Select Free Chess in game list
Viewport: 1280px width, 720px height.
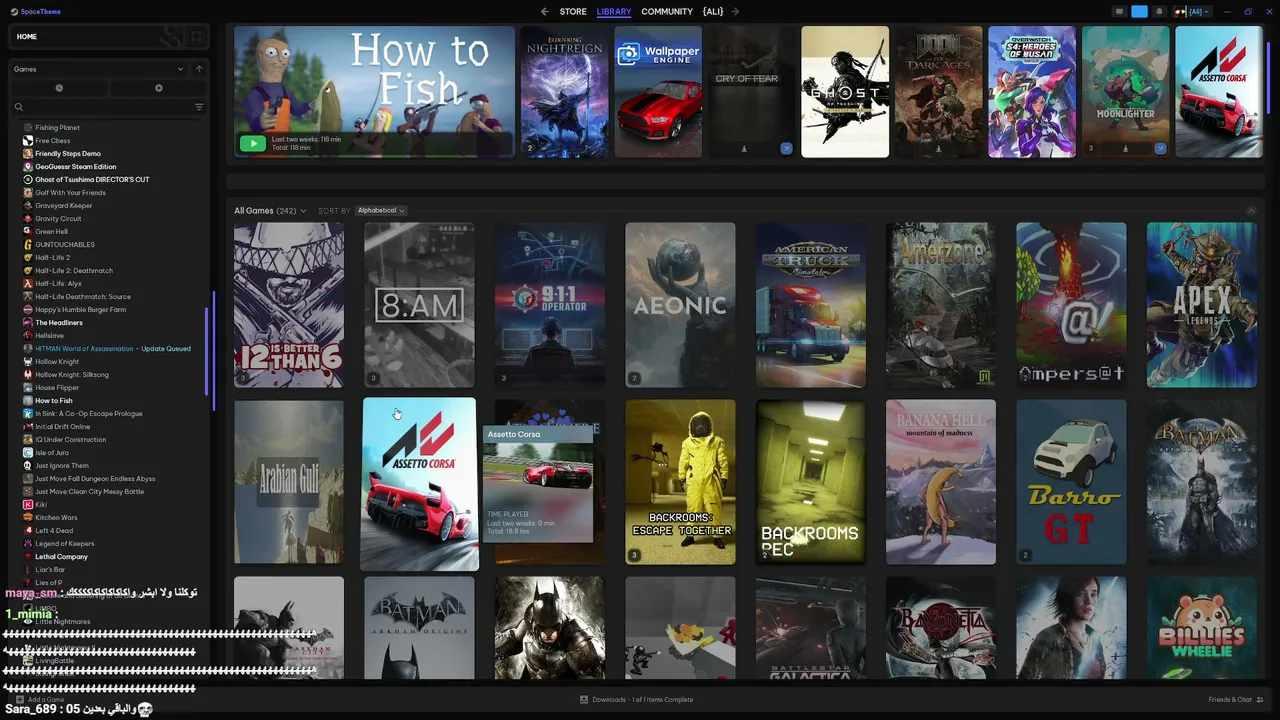click(x=53, y=141)
